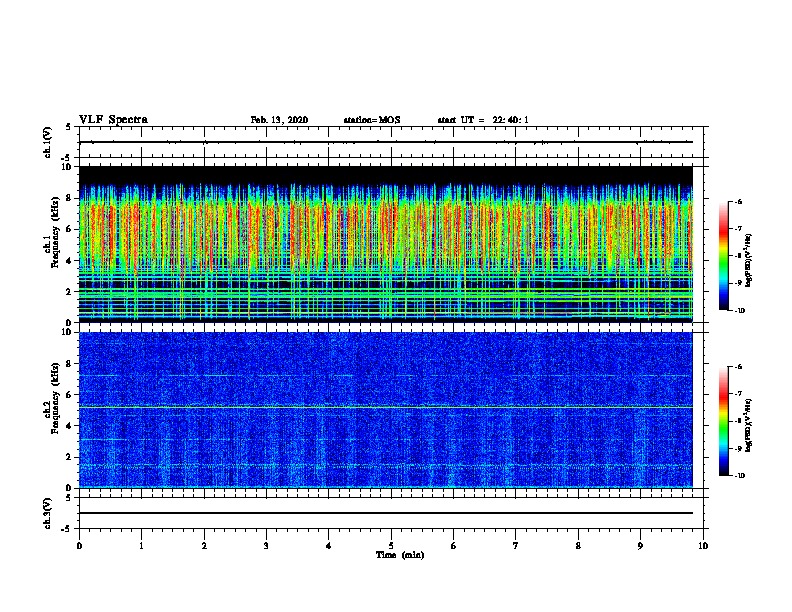Image resolution: width=792 pixels, height=612 pixels.
Task: Click the "-6" tick on lower colorbar
Action: (738, 367)
